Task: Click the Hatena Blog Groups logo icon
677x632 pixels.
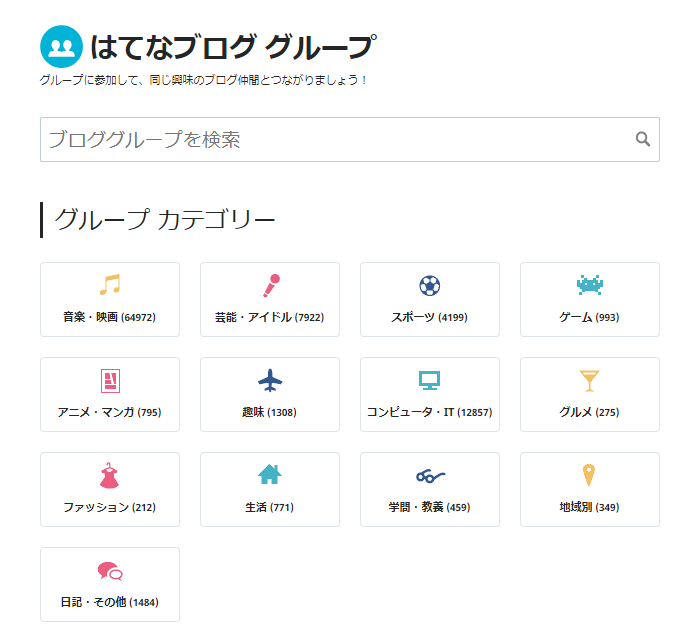Action: coord(61,47)
